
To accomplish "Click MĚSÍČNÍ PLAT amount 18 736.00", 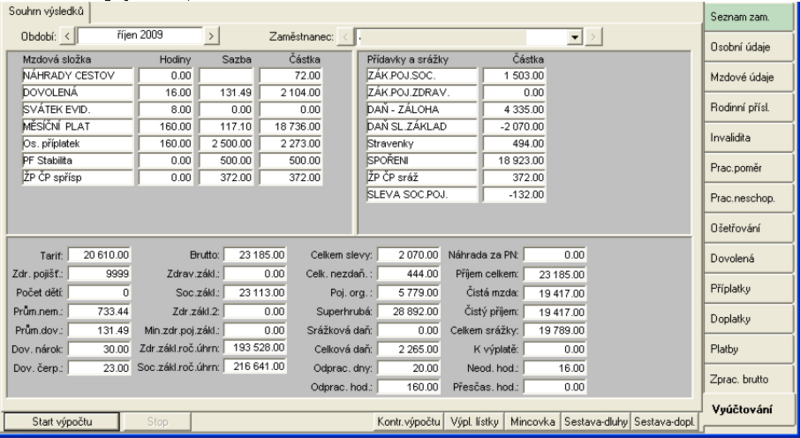I will click(291, 127).
